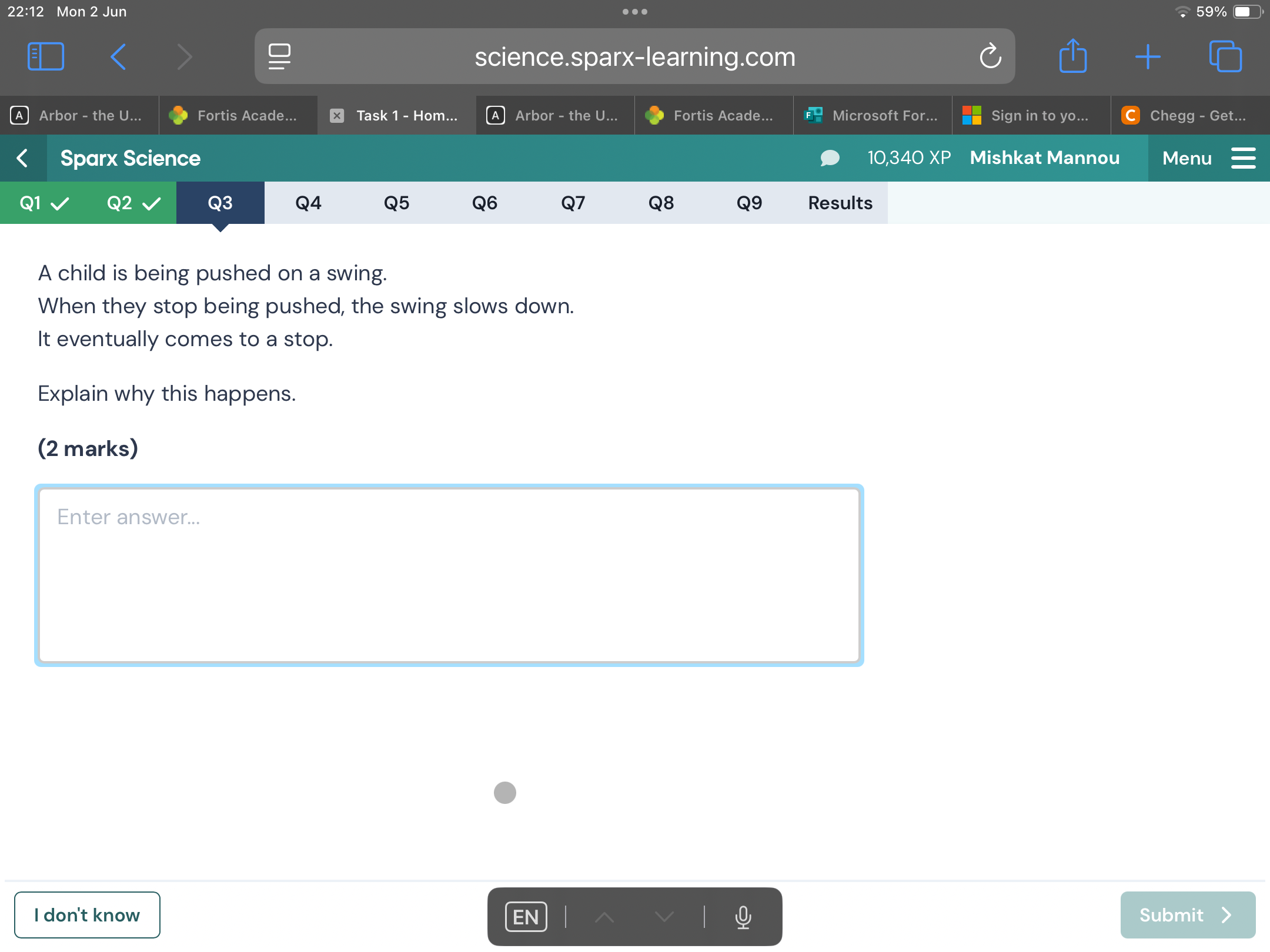Switch to question Q4 tab

pos(308,203)
